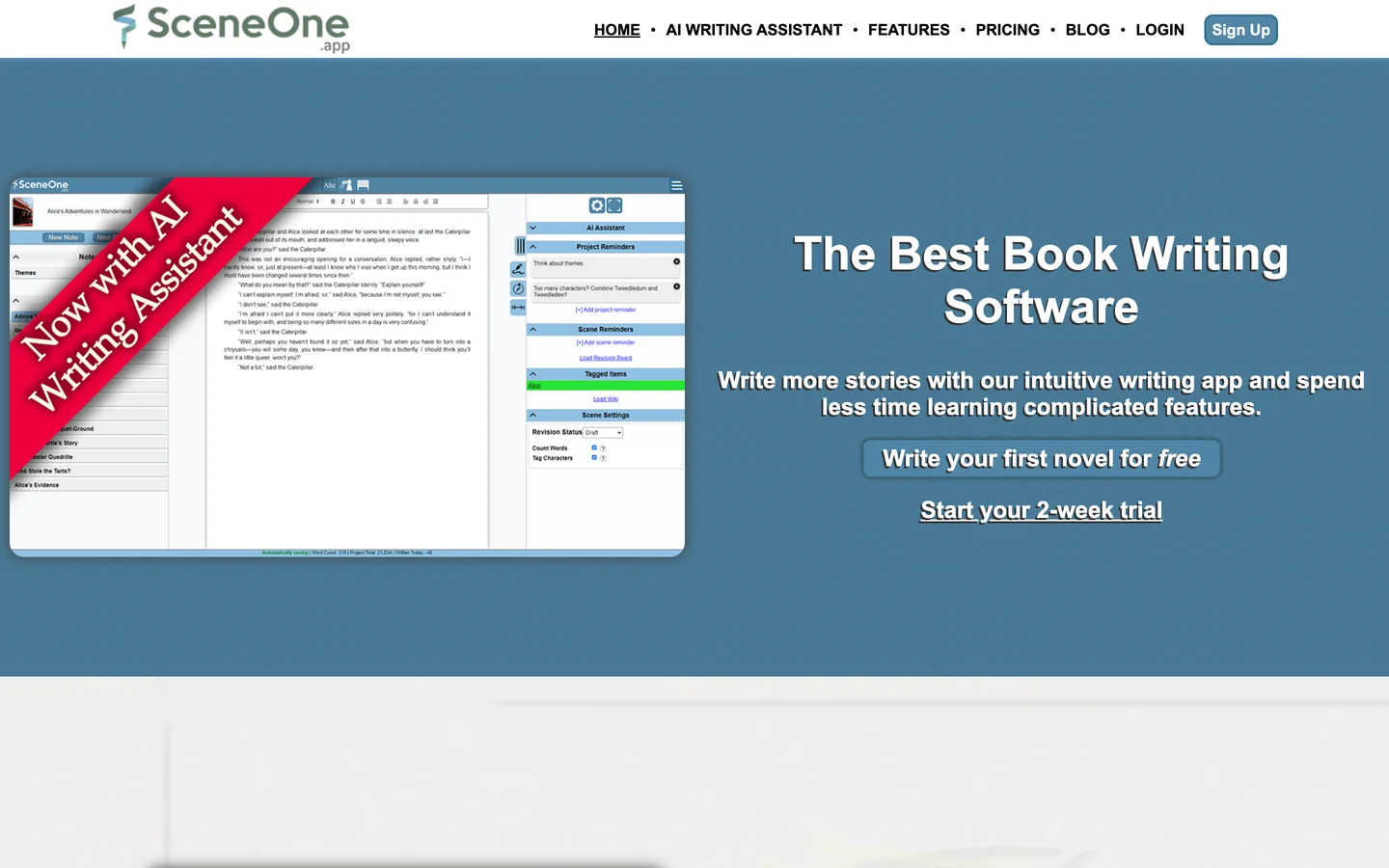The width and height of the screenshot is (1389, 868).
Task: Expand the AI Assistant section in preview
Action: [x=532, y=228]
